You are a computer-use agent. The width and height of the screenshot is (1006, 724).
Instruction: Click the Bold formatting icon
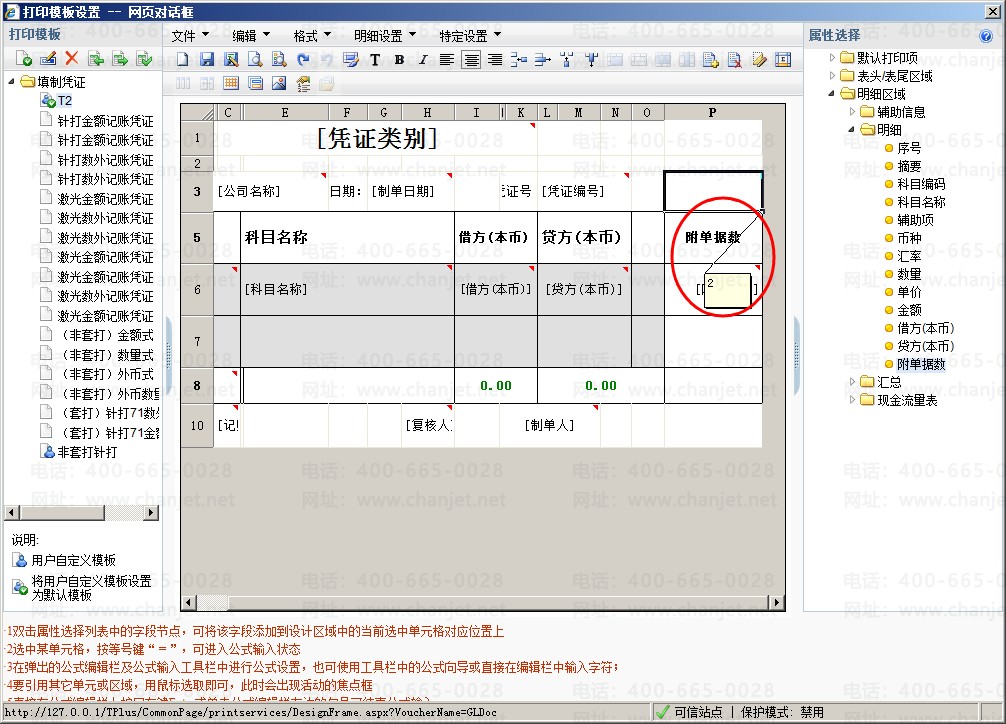coord(399,60)
